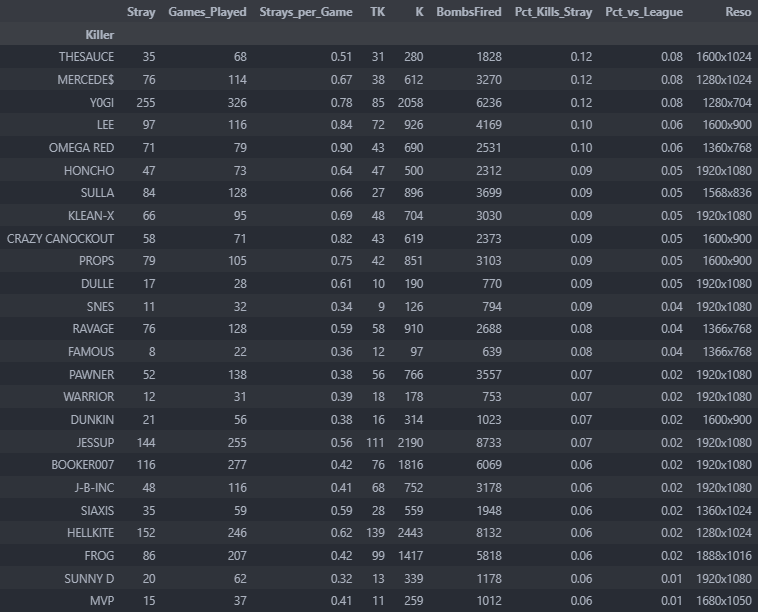Viewport: 758px width, 612px height.
Task: Click the Reso column header
Action: click(x=738, y=12)
